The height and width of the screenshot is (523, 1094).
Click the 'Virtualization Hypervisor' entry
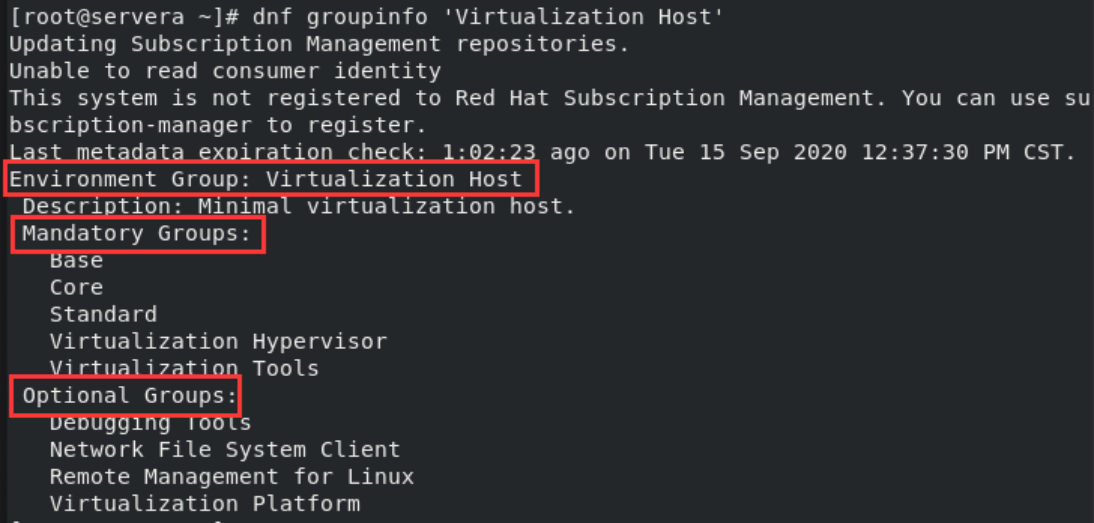(218, 342)
